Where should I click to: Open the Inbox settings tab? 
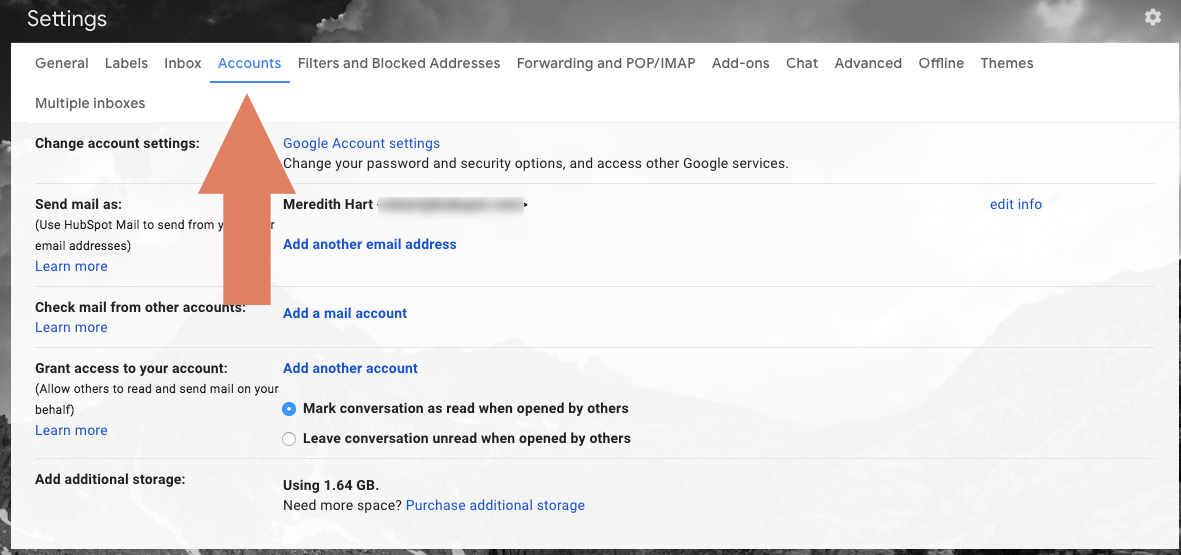tap(183, 63)
